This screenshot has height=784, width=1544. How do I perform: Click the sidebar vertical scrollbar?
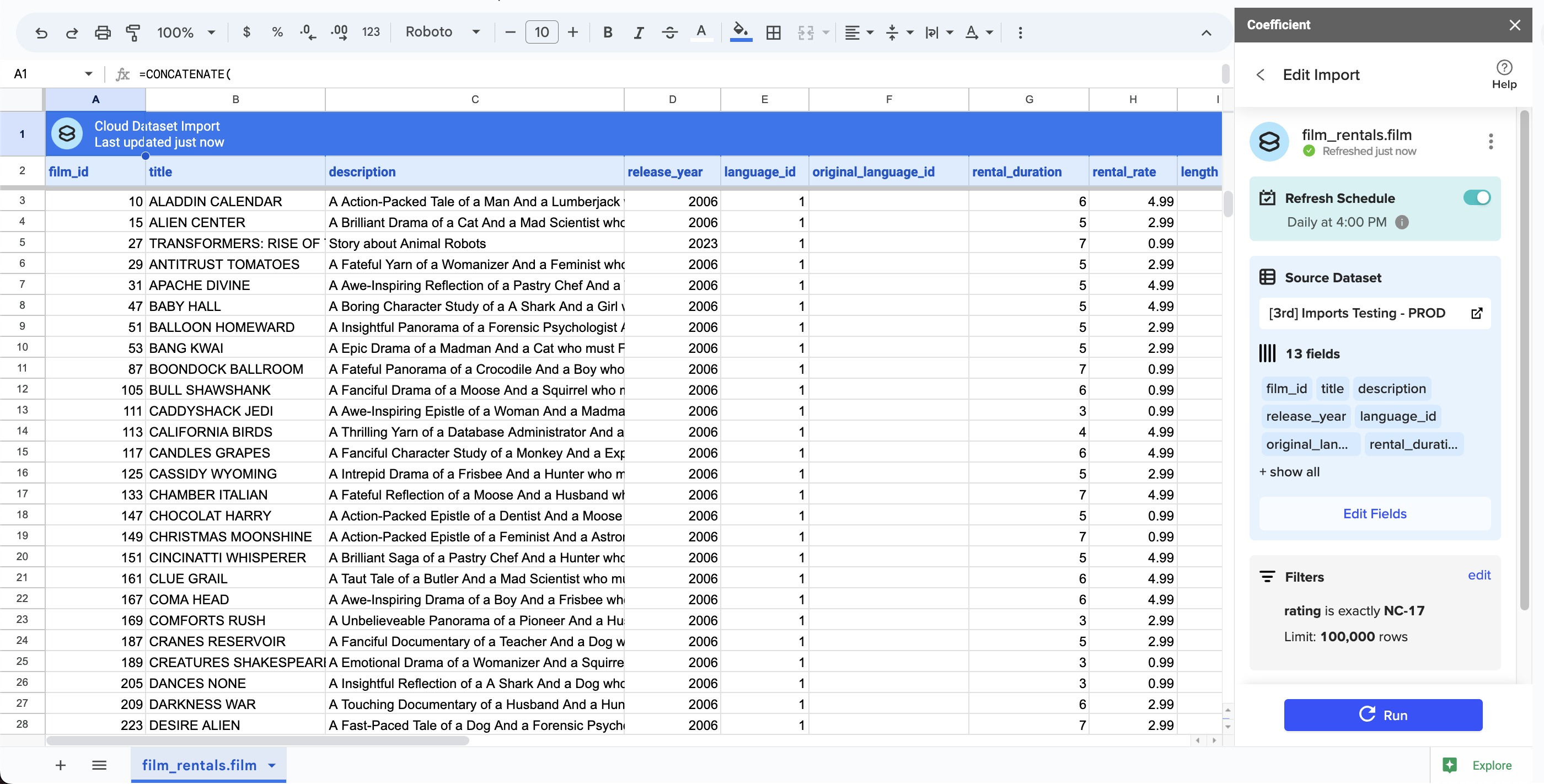tap(1525, 359)
